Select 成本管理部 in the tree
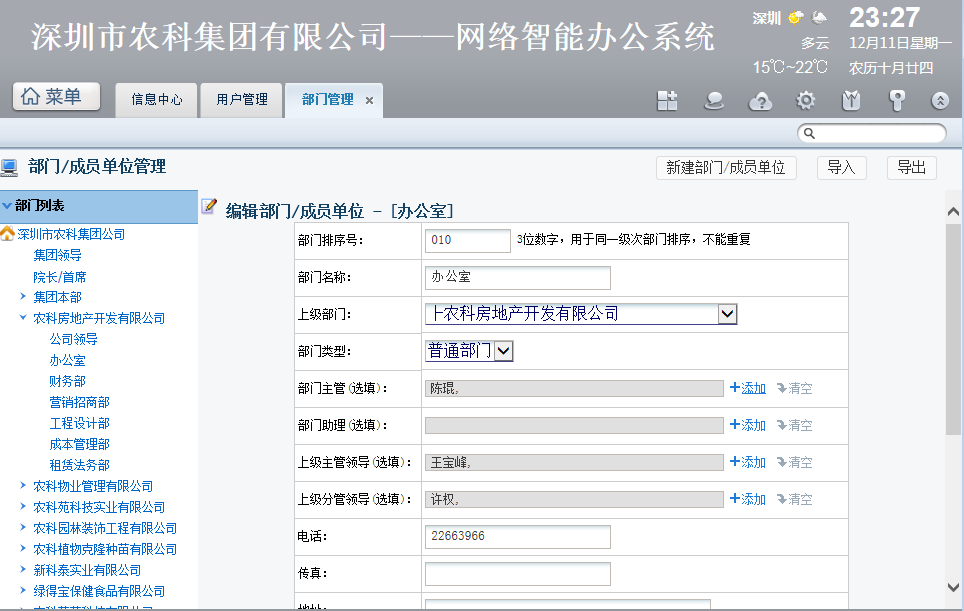 click(x=79, y=444)
